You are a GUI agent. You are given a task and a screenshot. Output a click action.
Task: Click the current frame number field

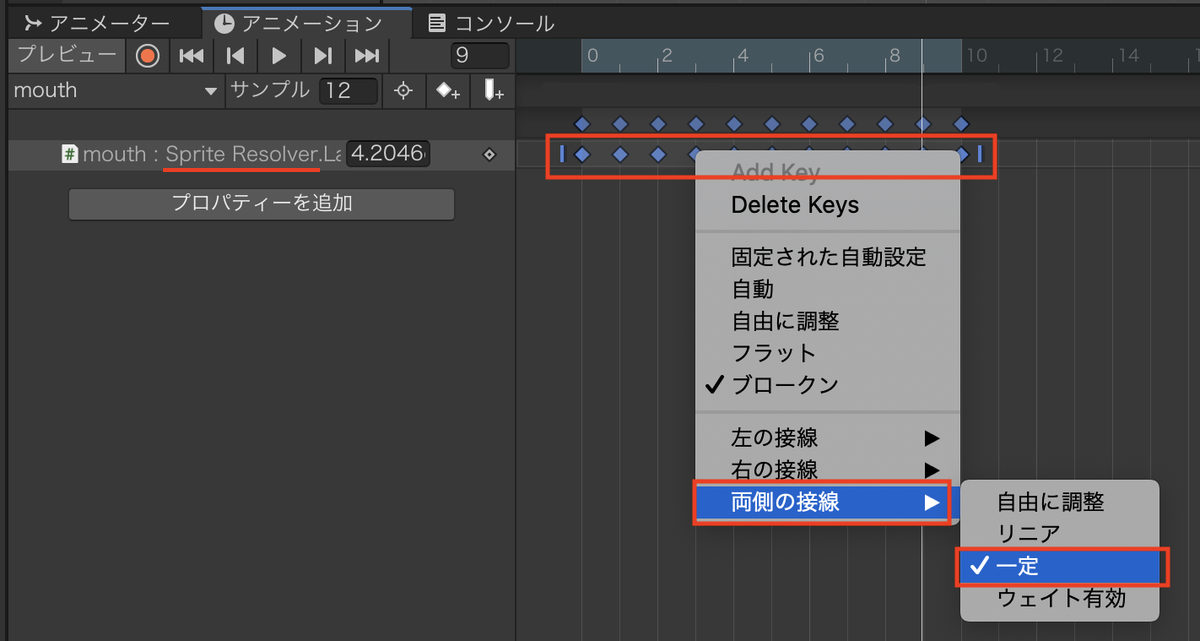click(479, 56)
